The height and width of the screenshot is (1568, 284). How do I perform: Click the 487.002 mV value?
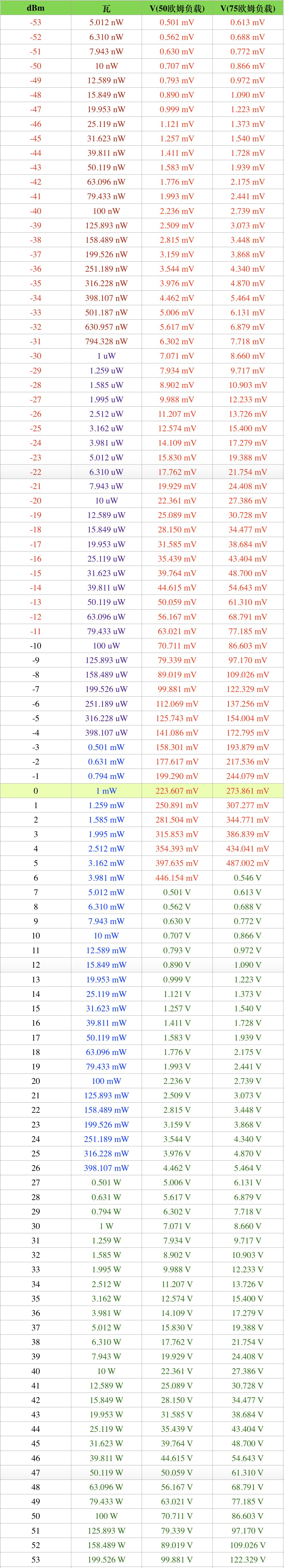pyautogui.click(x=248, y=863)
